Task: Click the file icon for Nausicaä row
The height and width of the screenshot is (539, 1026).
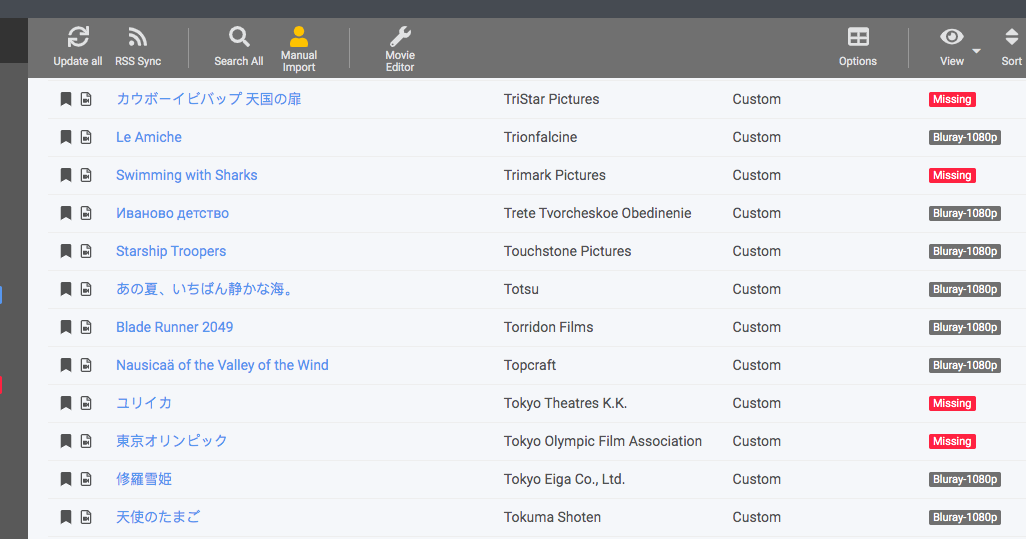Action: (86, 365)
